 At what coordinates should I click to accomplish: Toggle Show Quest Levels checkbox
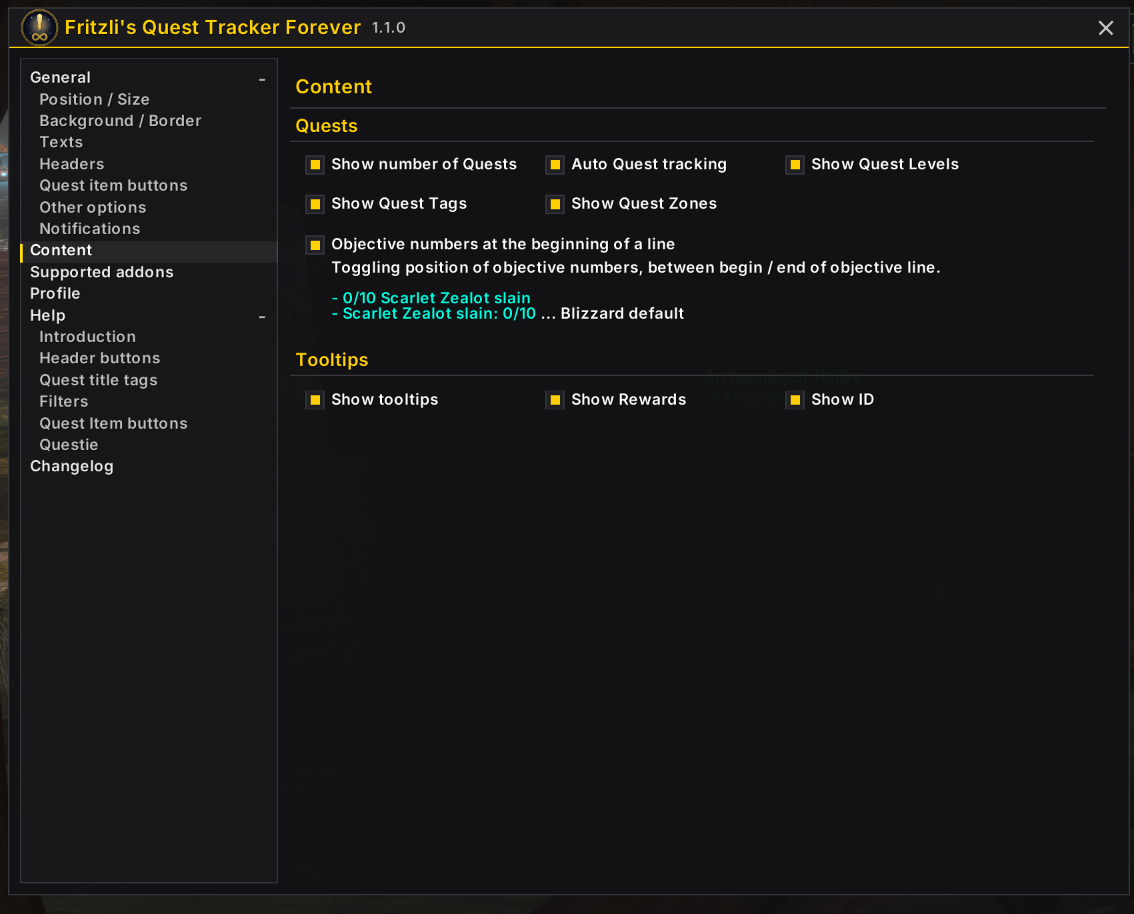[x=795, y=165]
